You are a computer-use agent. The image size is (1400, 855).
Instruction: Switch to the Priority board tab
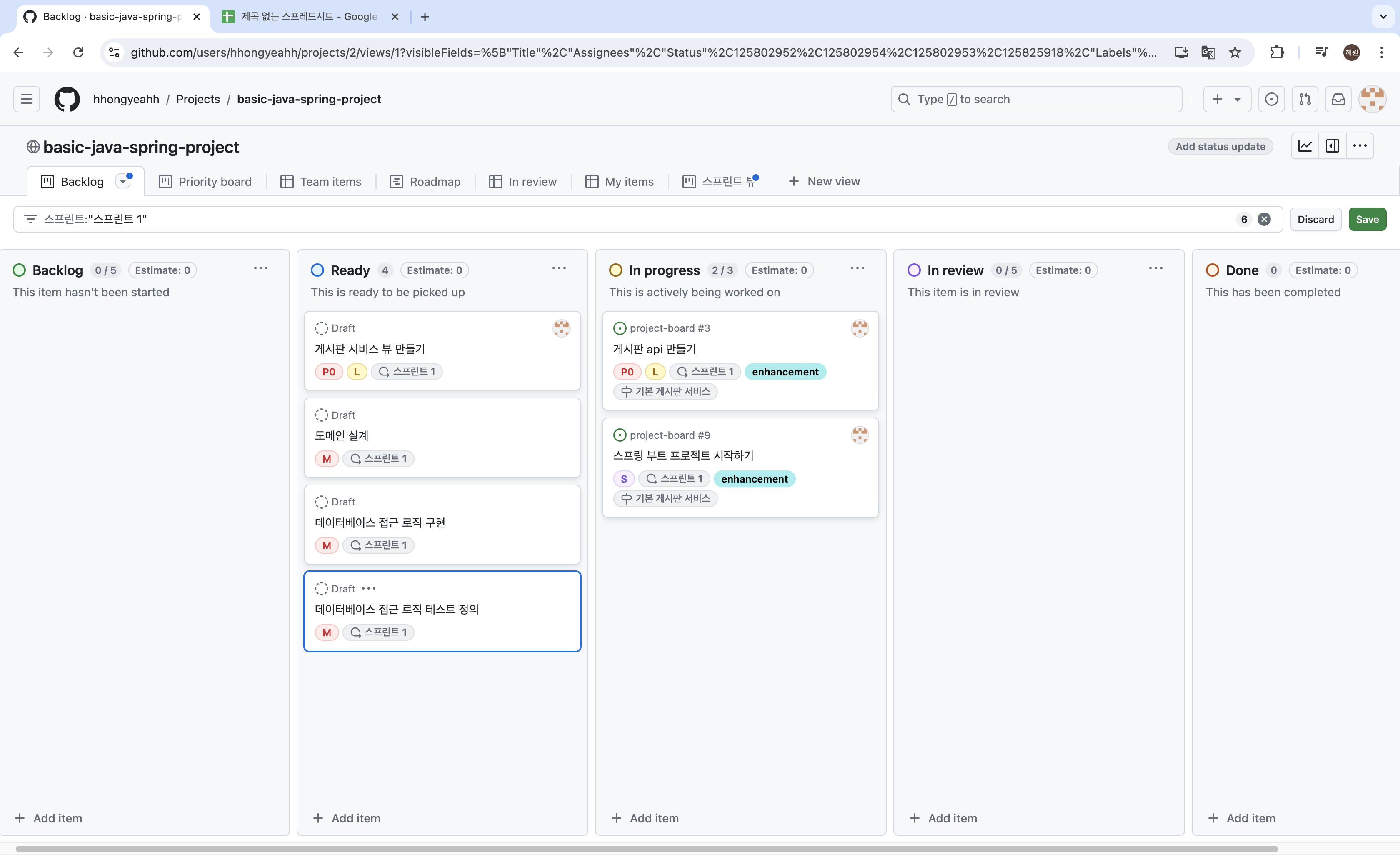pos(205,182)
